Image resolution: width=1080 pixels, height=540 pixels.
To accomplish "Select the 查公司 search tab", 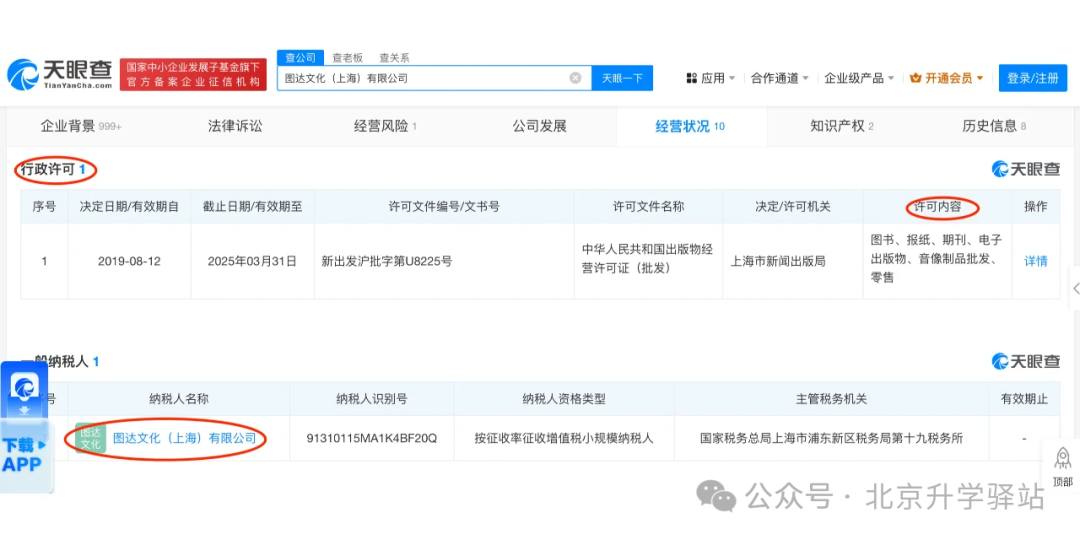I will pos(300,58).
